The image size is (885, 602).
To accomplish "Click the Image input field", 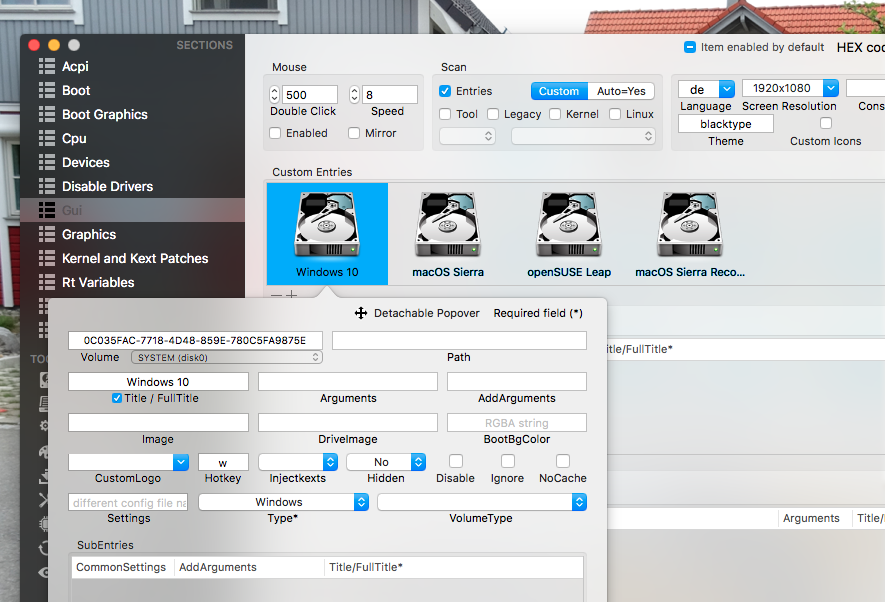I will tap(158, 422).
